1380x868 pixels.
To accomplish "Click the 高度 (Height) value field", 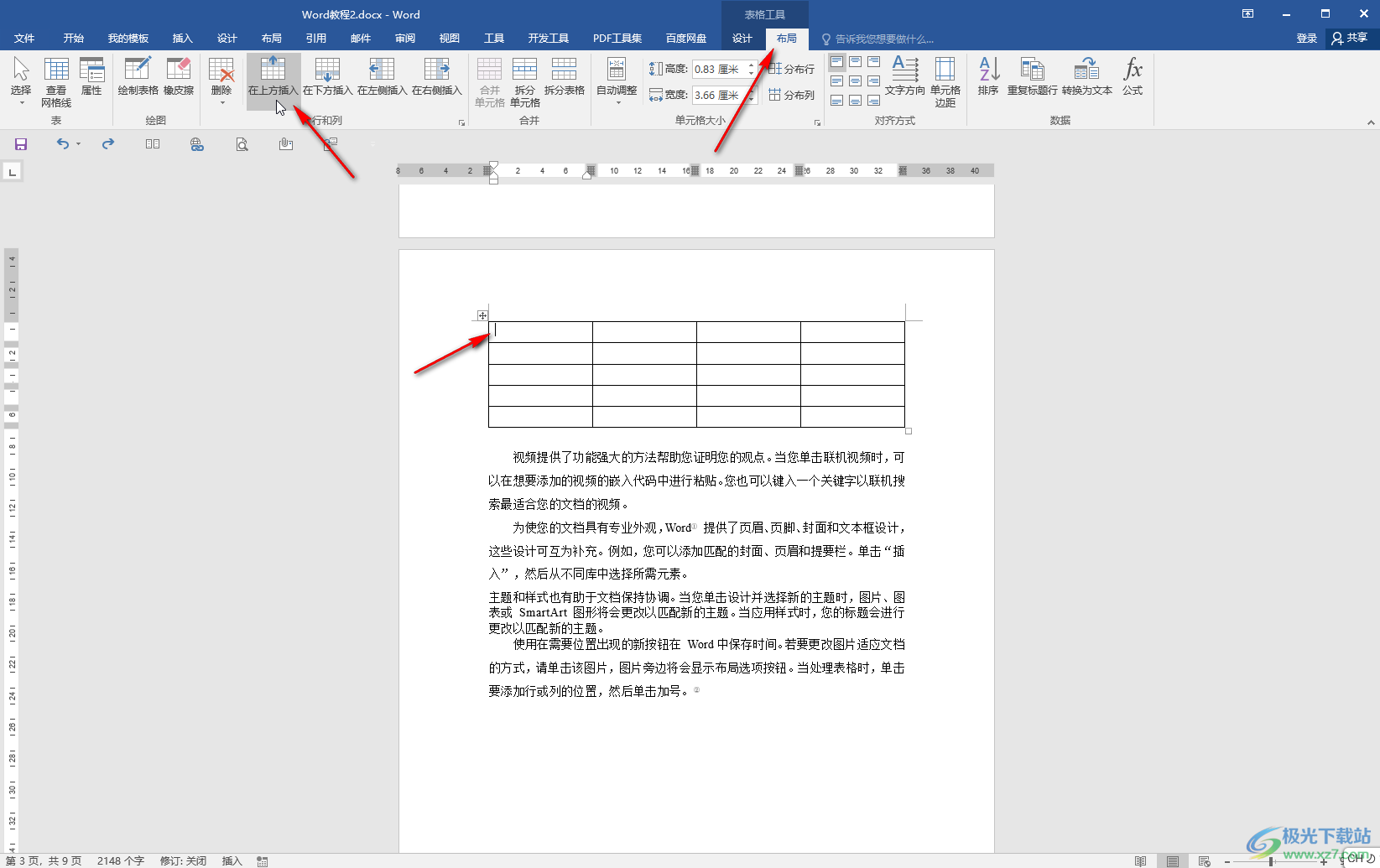I will [718, 70].
